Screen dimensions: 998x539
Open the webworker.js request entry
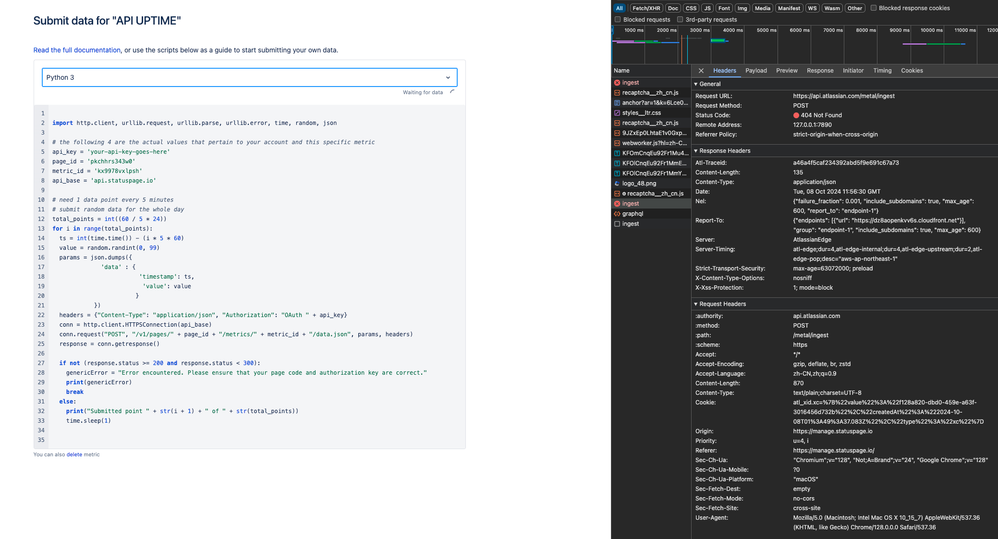[x=651, y=143]
